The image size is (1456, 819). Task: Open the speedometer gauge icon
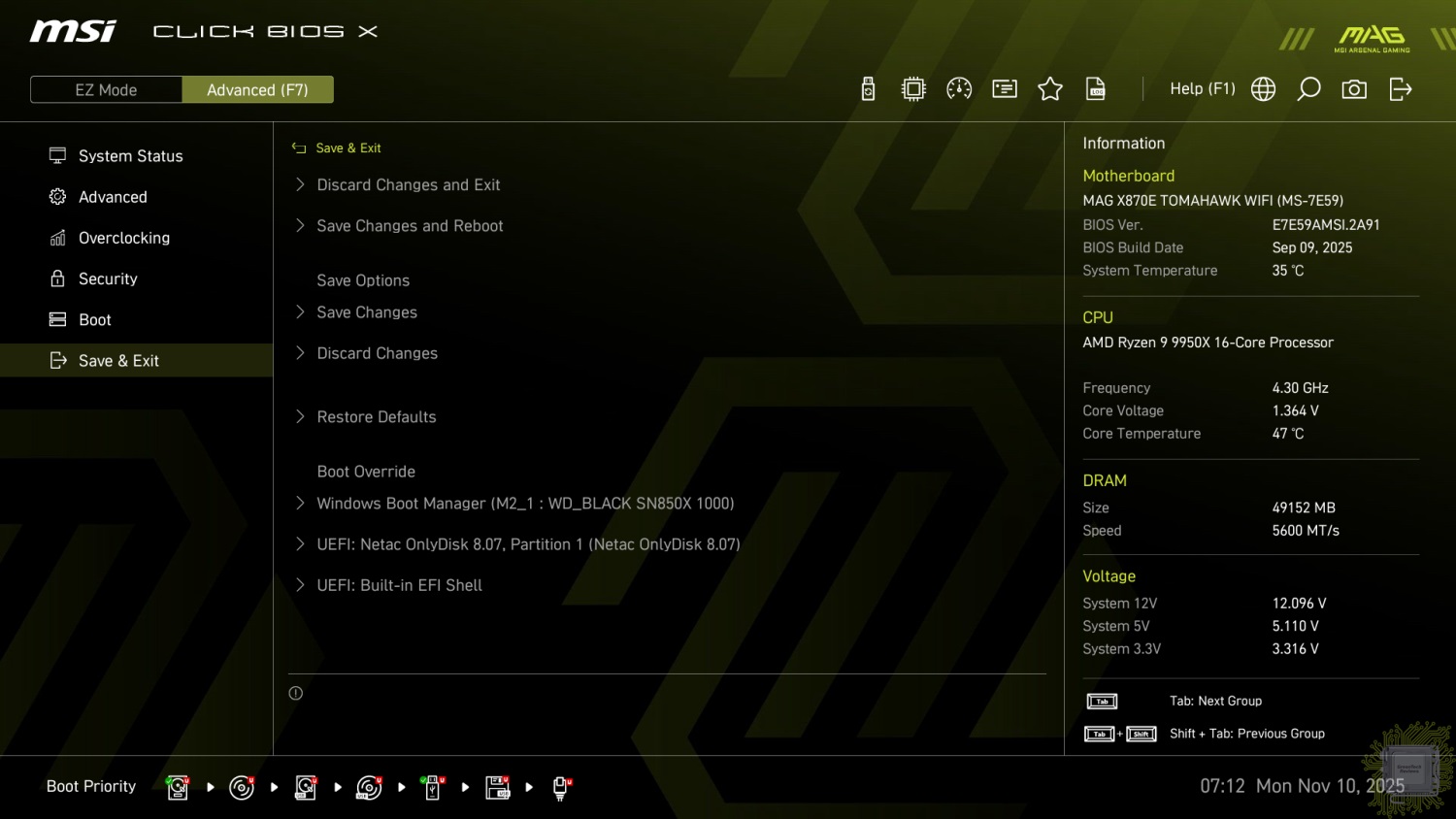(959, 89)
